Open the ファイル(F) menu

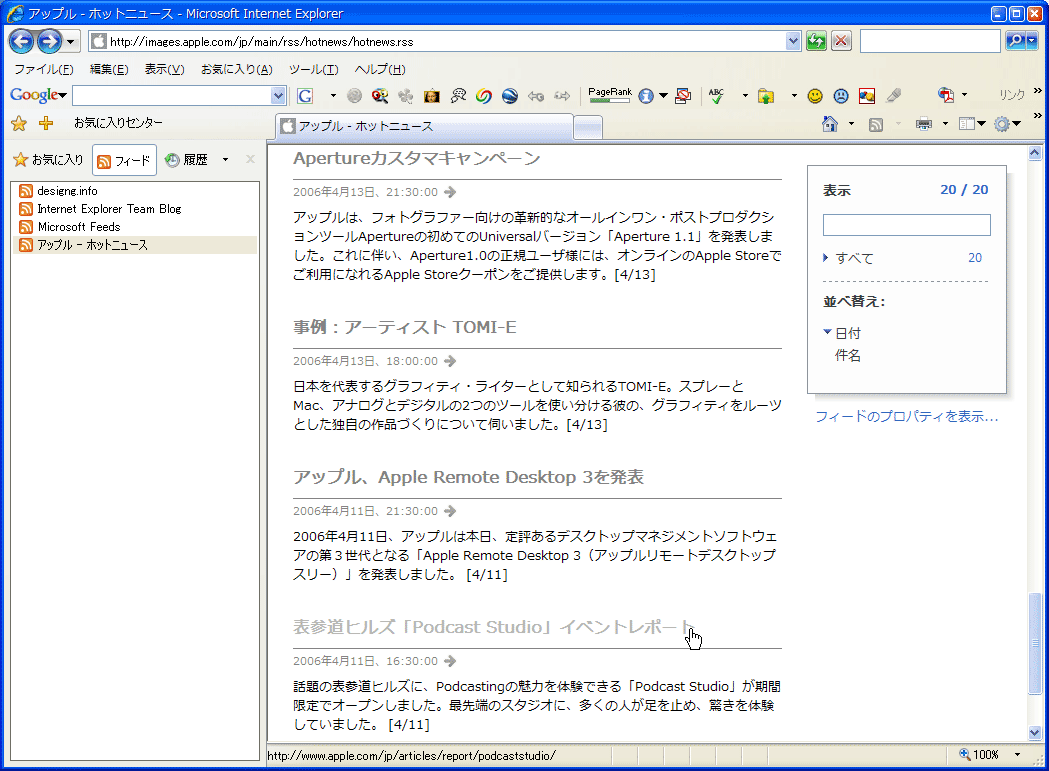(43, 70)
